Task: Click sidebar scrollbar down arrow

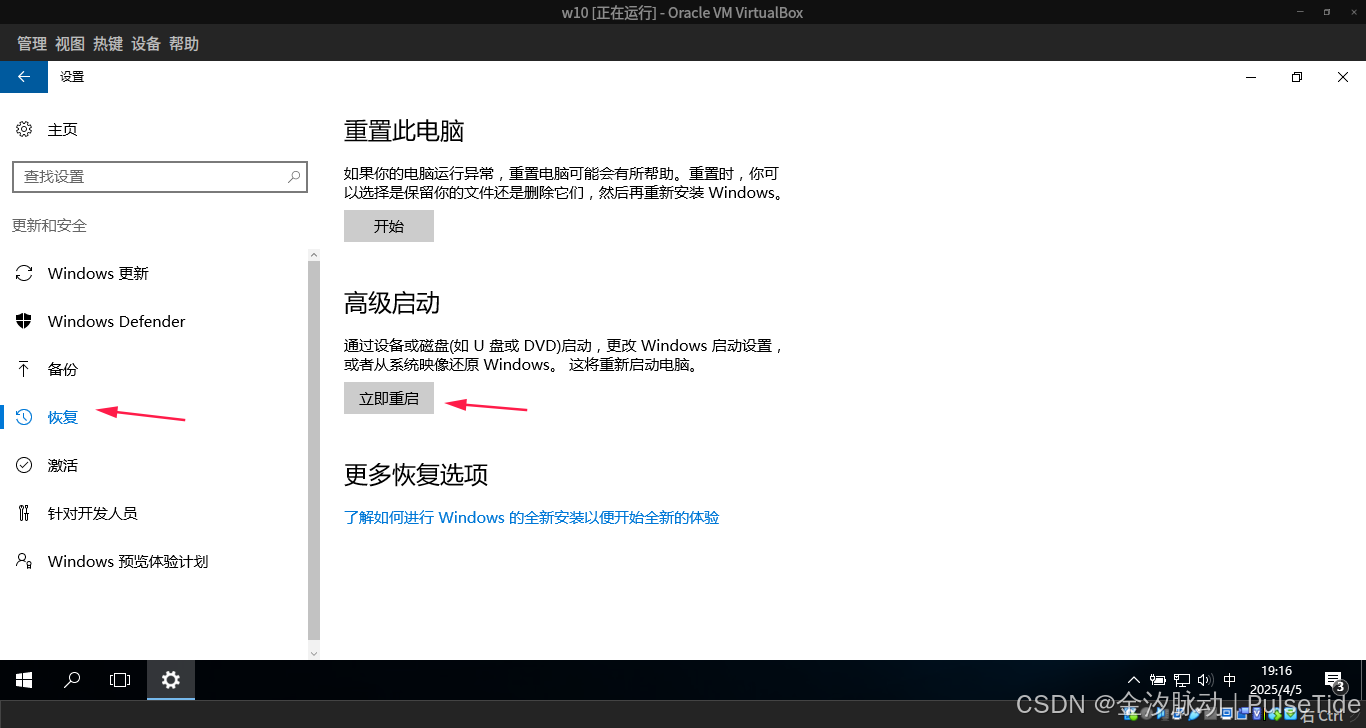Action: tap(314, 653)
